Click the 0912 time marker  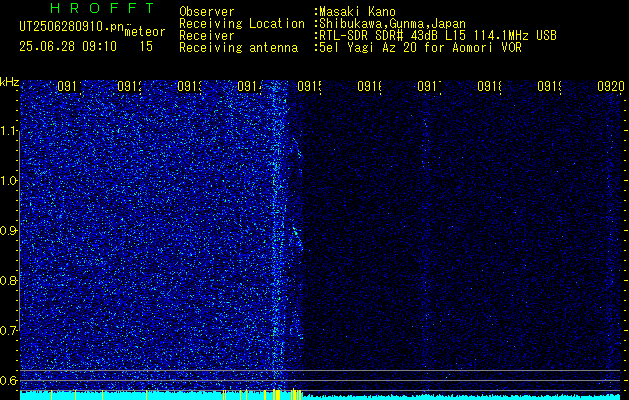click(129, 87)
